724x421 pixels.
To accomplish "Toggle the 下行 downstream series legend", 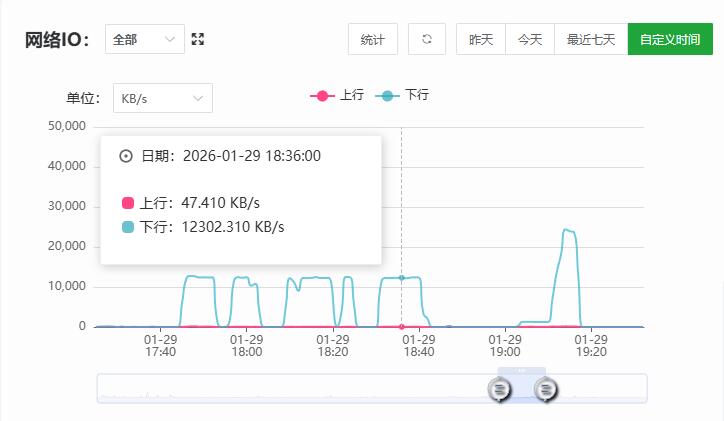I will click(402, 95).
